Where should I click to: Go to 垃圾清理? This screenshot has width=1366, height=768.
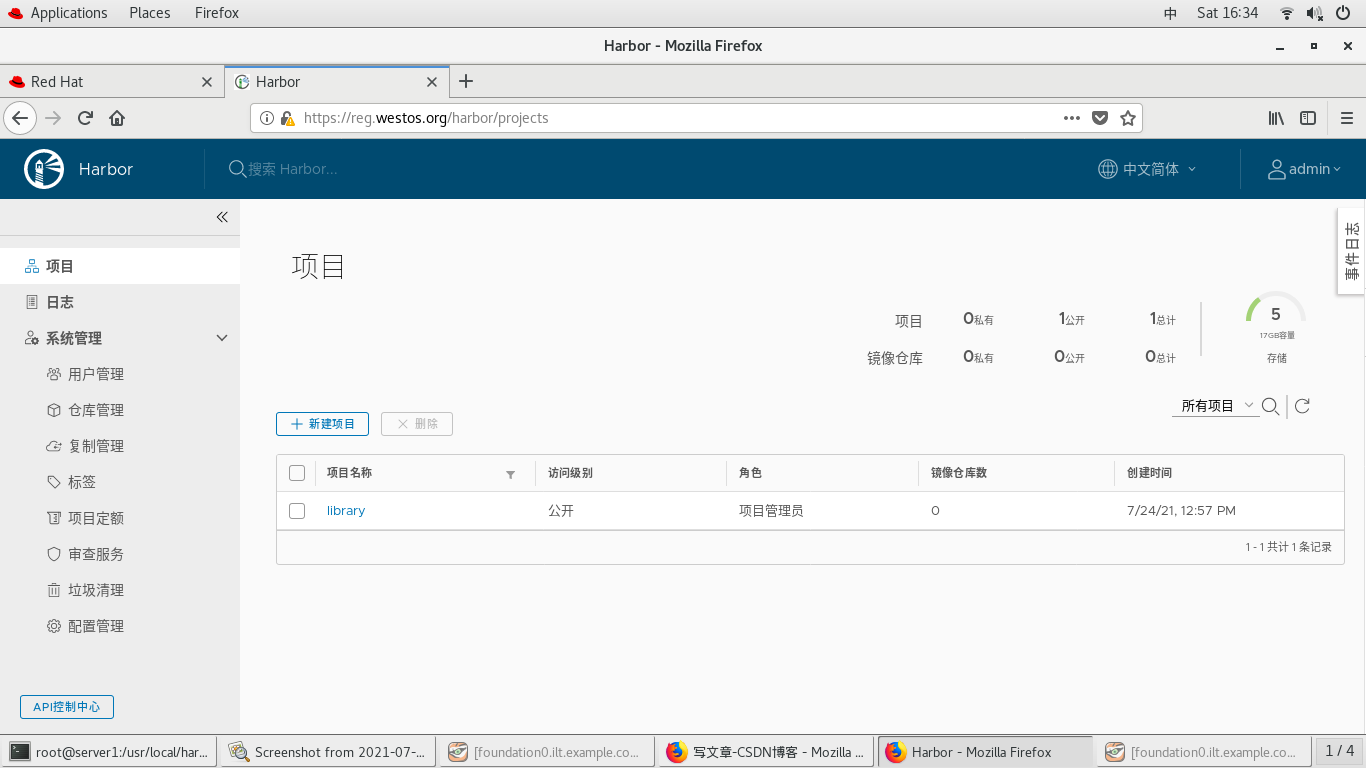tap(96, 590)
